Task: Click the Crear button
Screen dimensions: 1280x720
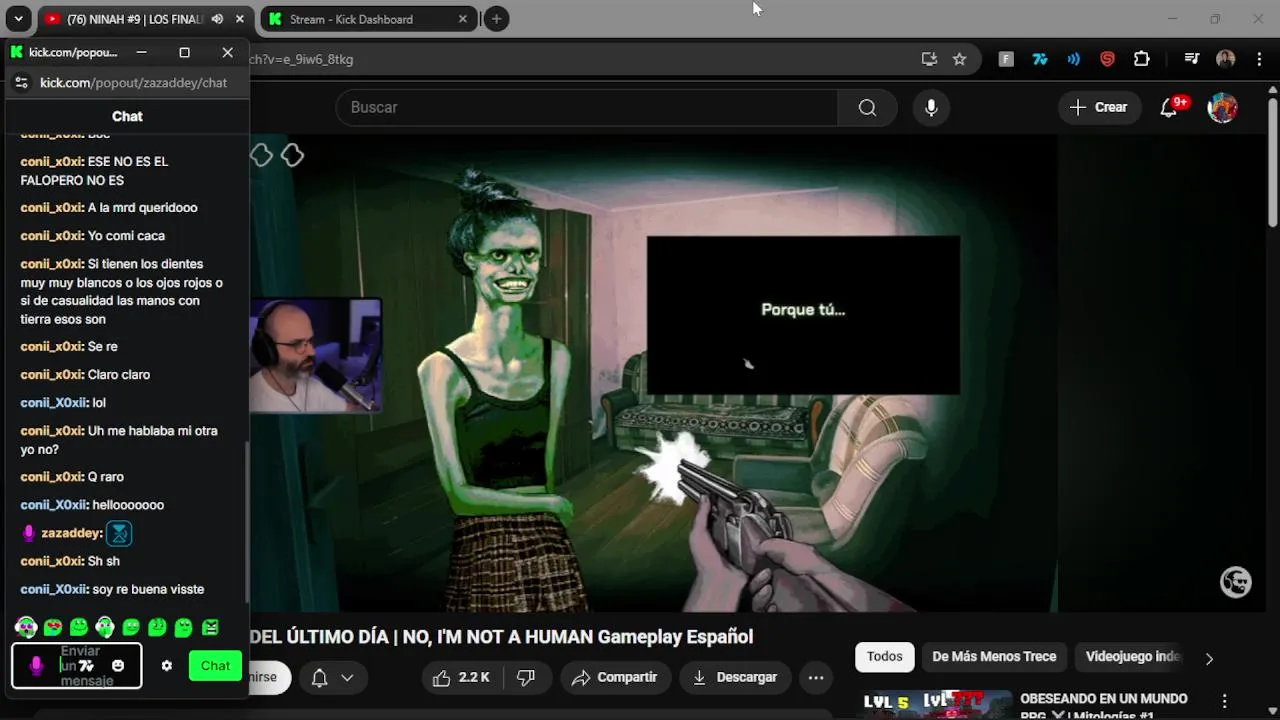Action: coord(1098,107)
